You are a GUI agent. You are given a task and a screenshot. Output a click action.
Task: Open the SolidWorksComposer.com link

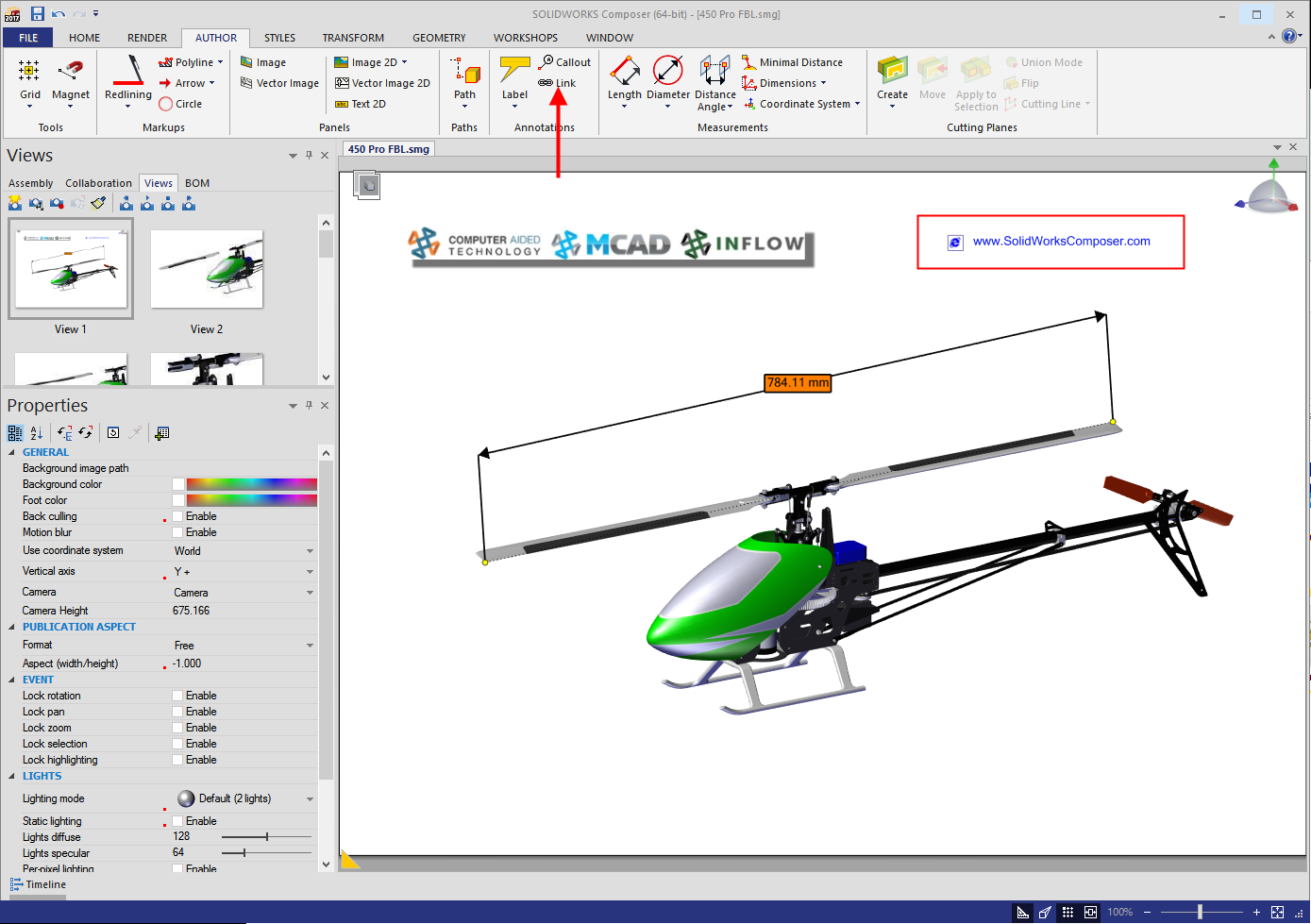[x=1061, y=242]
